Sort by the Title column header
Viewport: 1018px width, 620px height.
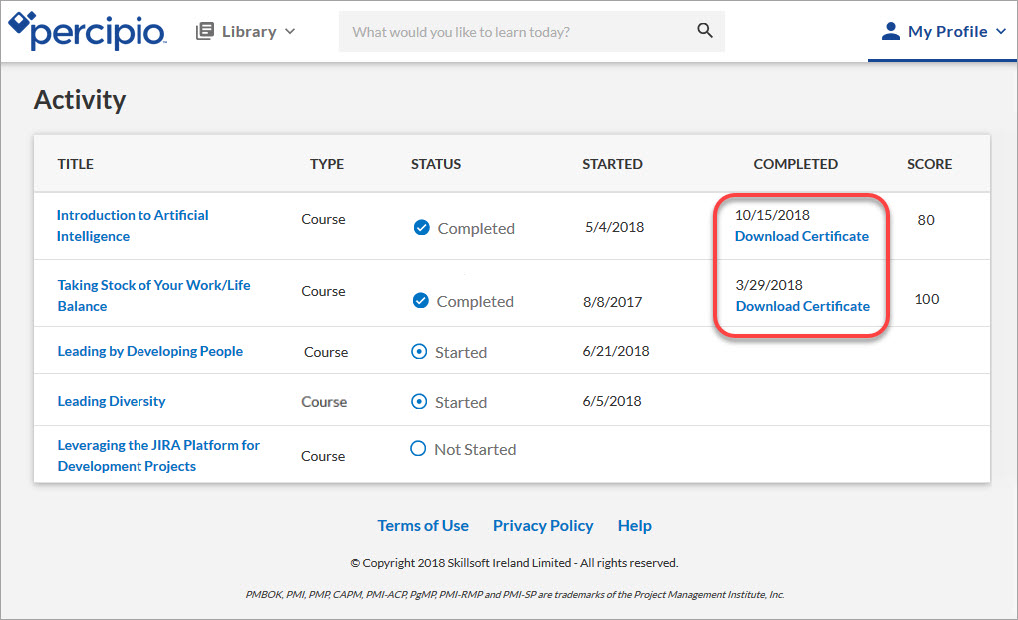click(x=75, y=164)
